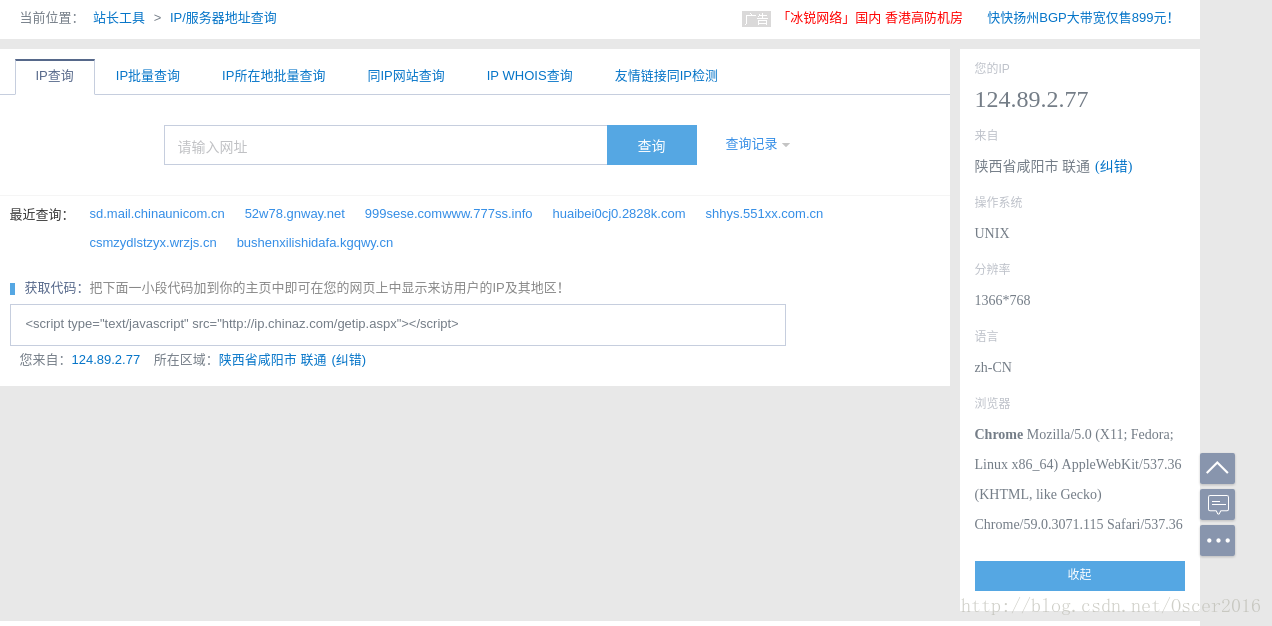
Task: Open the 冰锐网络 香港高防机房 ad link
Action: pos(870,18)
